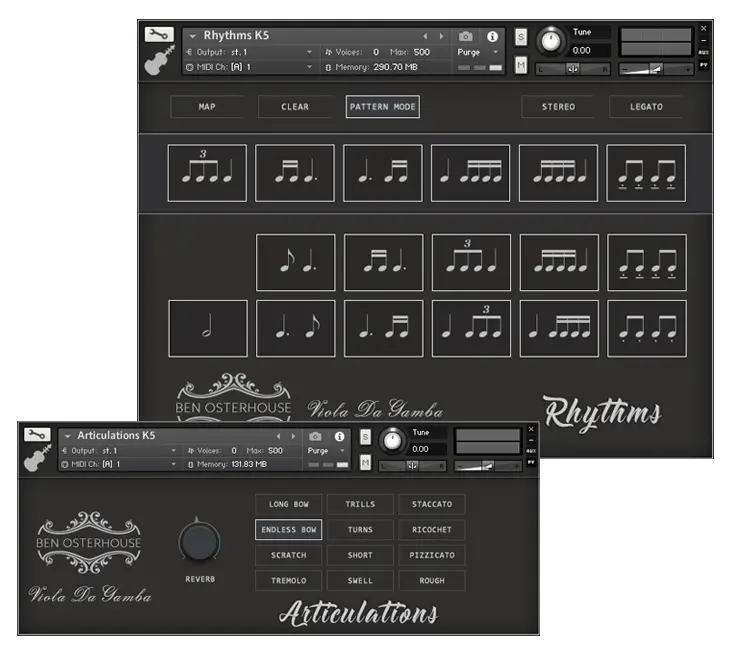730x655 pixels.
Task: Toggle AUX panel in Rhythms K5
Action: [703, 53]
